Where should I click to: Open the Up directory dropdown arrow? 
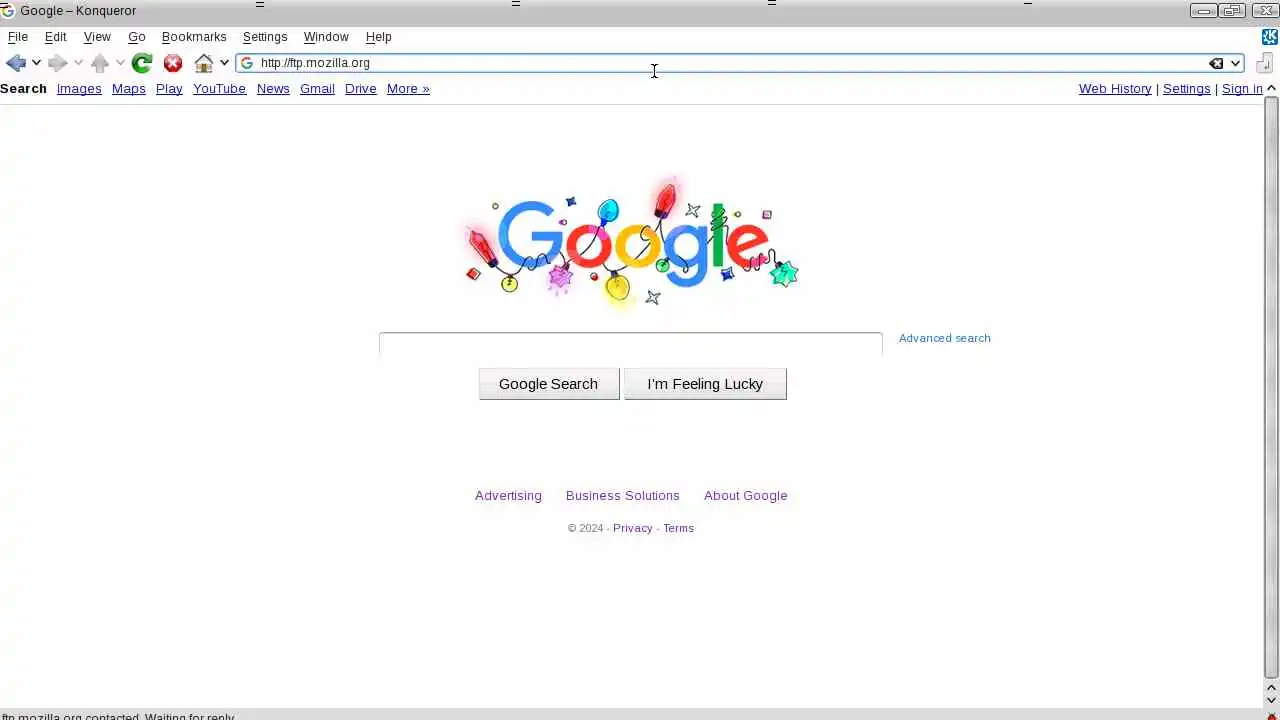(120, 63)
